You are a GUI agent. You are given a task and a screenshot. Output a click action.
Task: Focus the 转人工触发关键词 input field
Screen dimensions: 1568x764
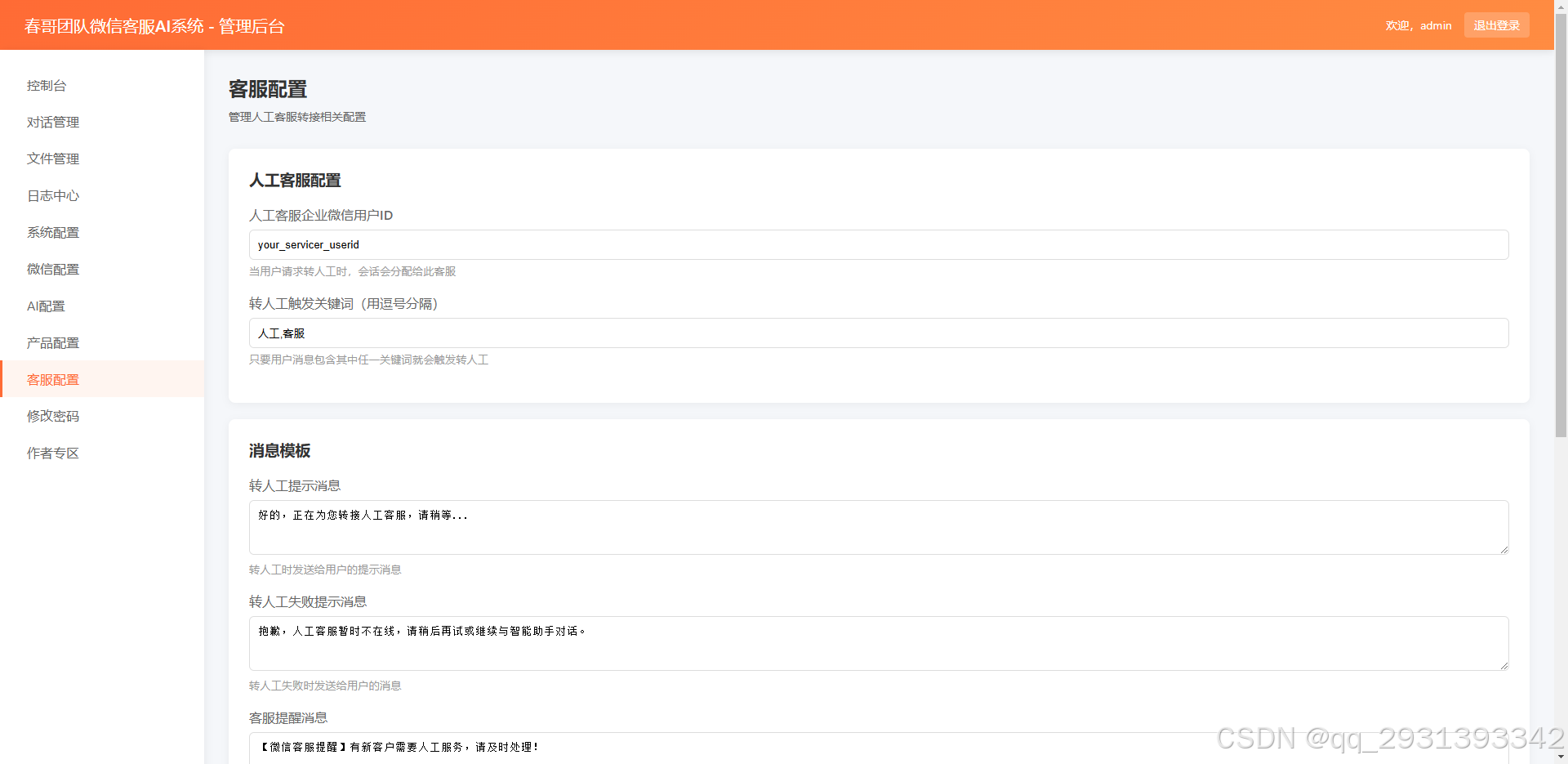[879, 333]
